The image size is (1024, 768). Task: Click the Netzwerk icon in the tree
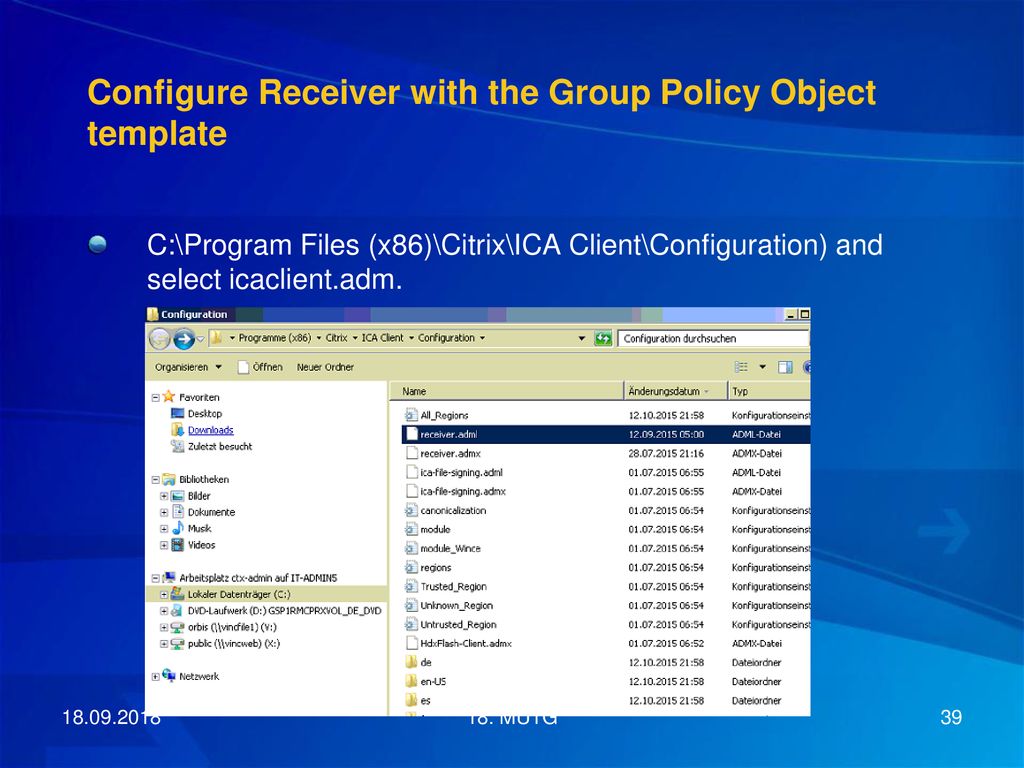[169, 675]
